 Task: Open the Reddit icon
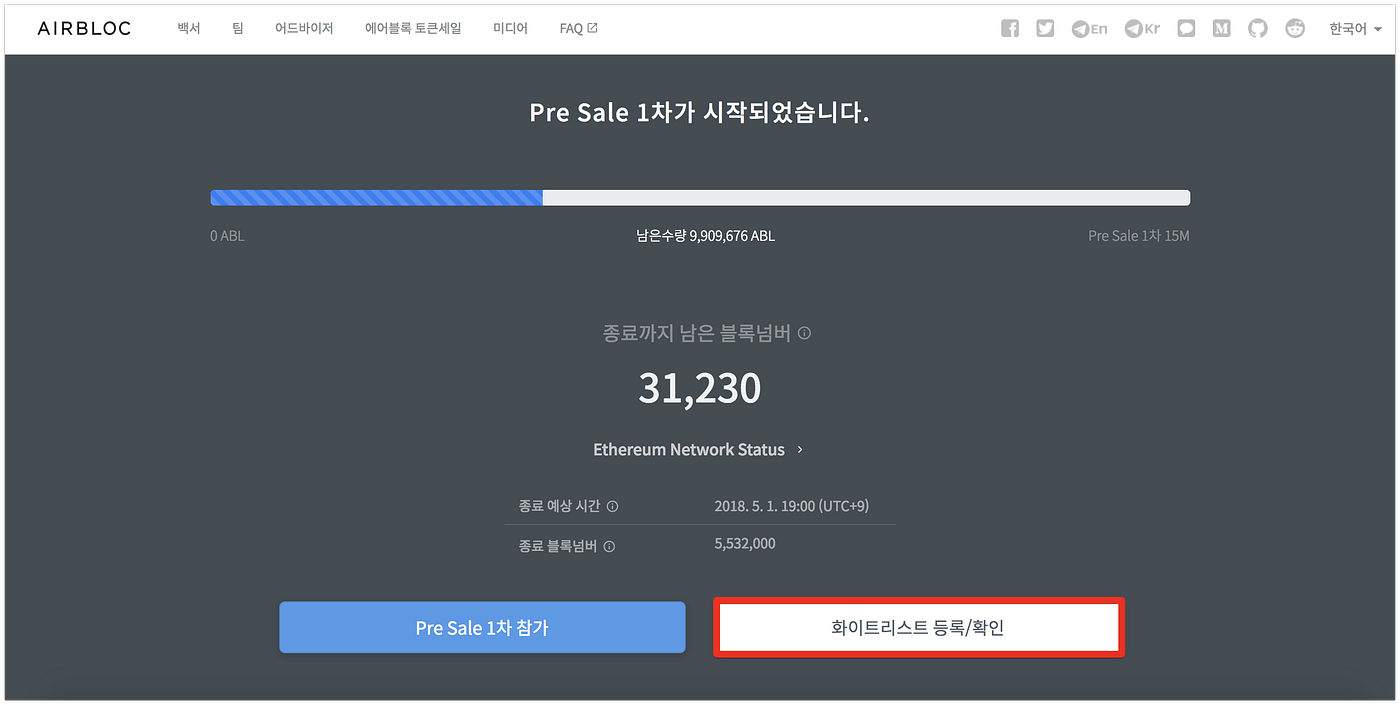[1295, 29]
